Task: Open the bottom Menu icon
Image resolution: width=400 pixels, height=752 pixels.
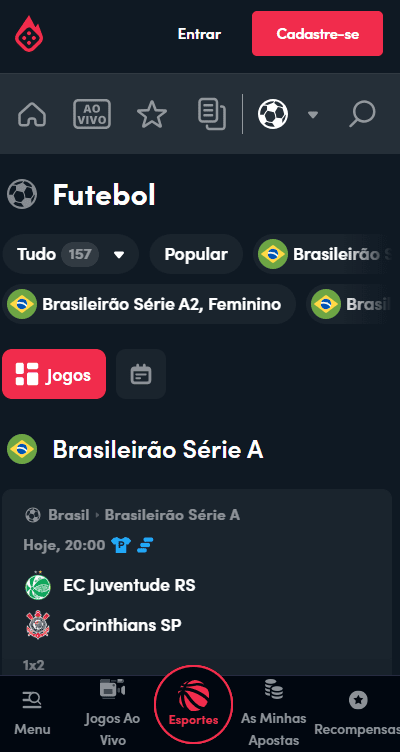Action: pyautogui.click(x=32, y=714)
